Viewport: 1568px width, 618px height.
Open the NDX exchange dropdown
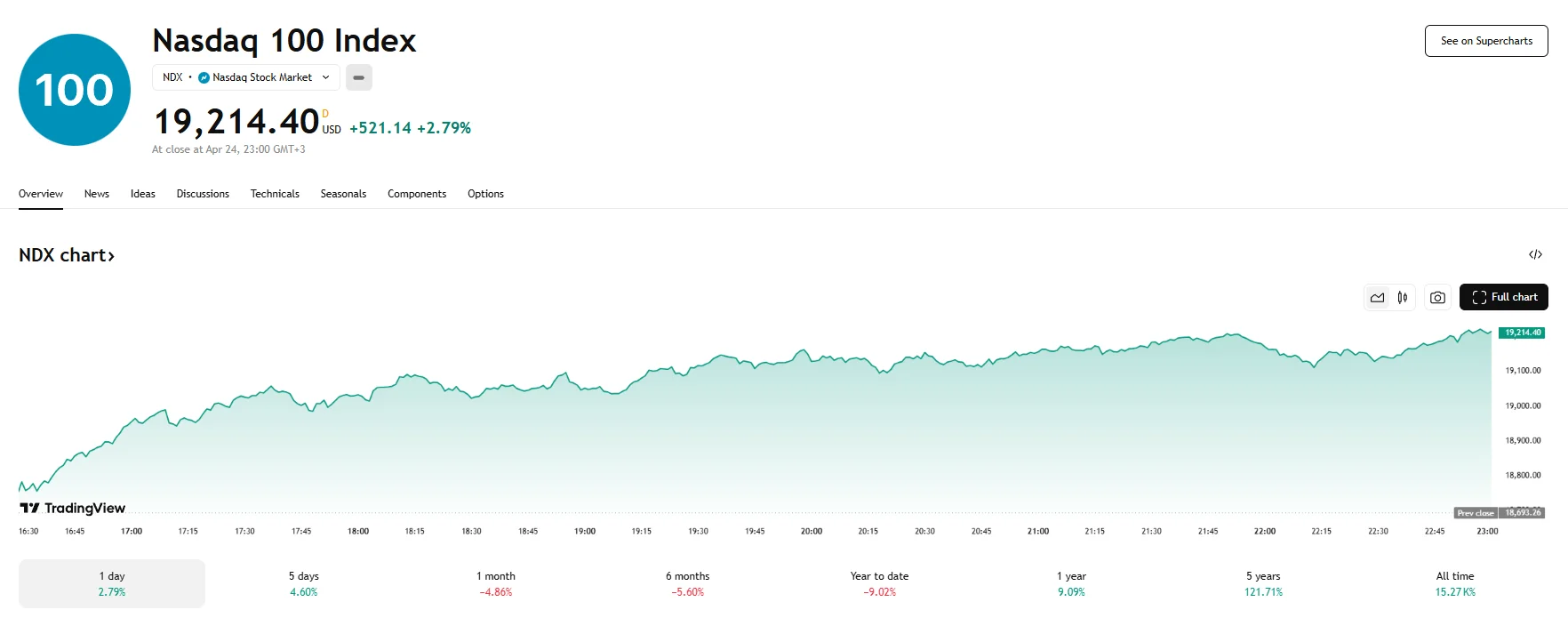coord(325,77)
